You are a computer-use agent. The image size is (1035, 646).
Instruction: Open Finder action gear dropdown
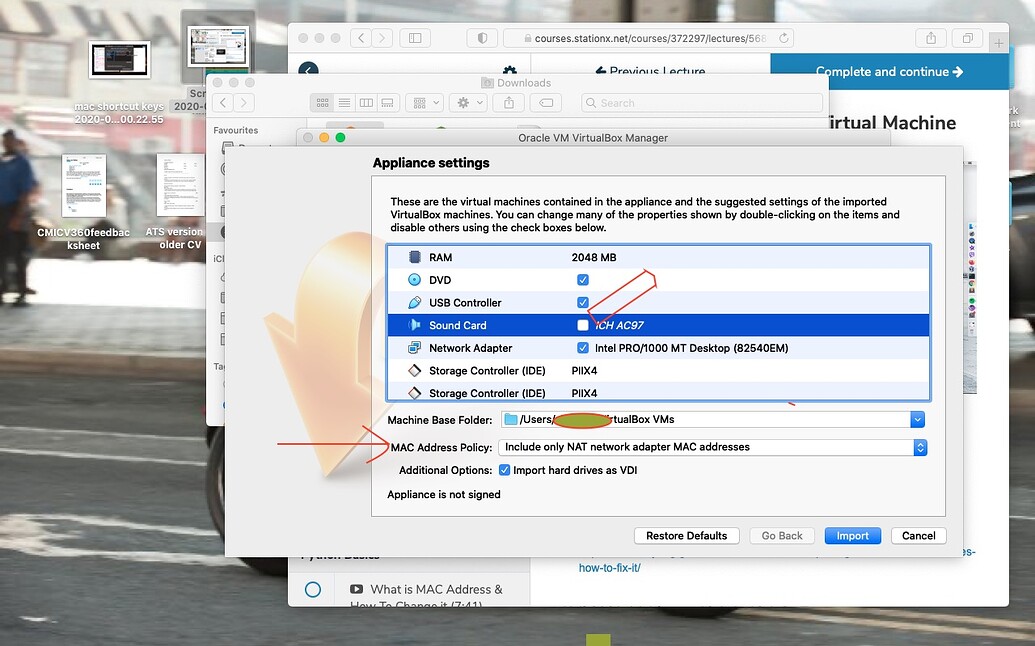coord(468,103)
